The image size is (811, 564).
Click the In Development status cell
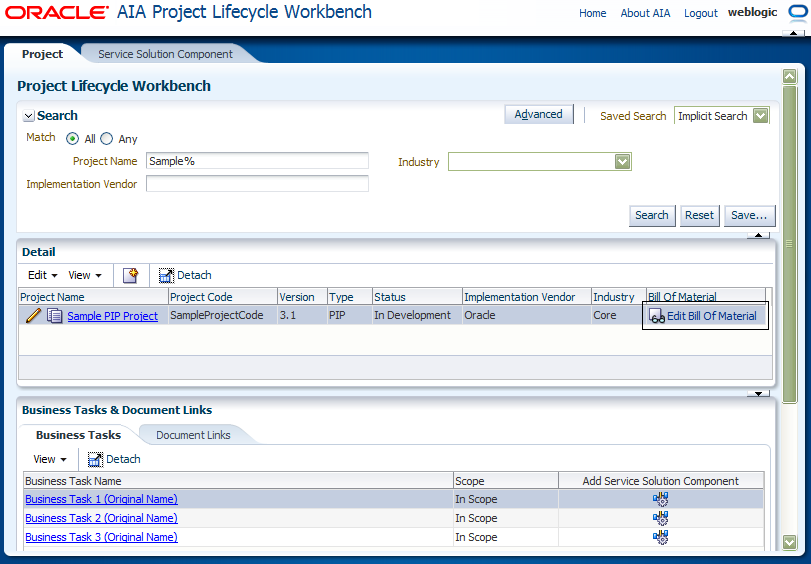coord(417,315)
